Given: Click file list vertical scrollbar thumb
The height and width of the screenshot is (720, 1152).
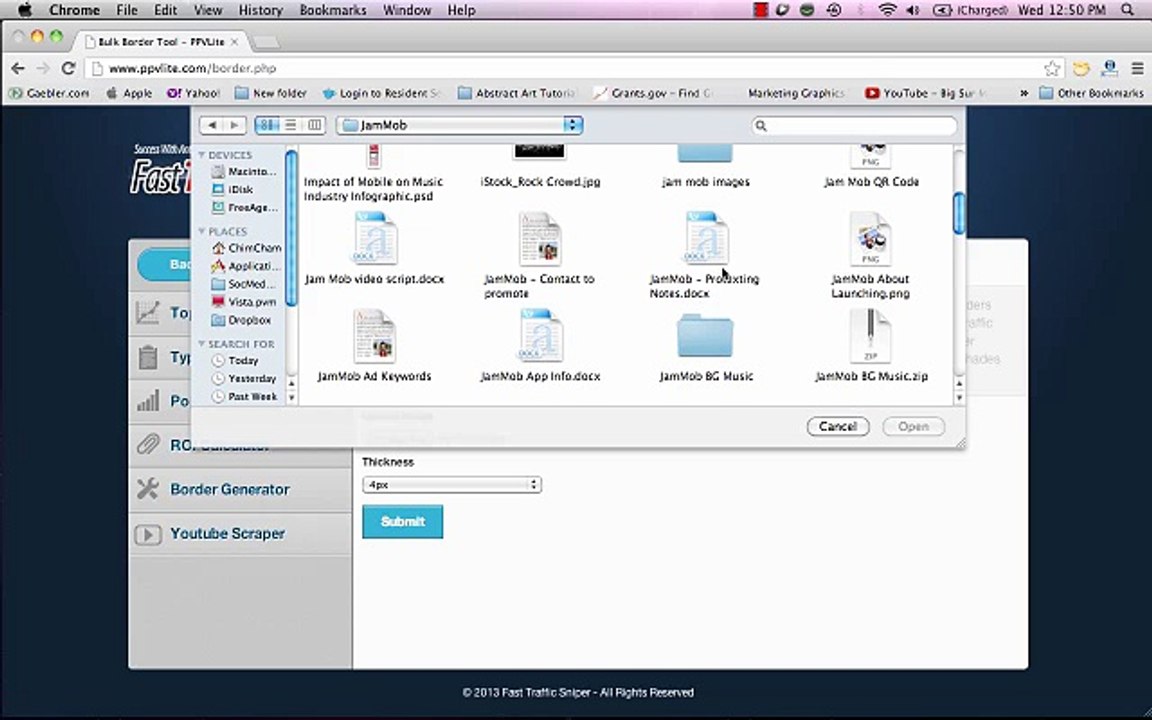Looking at the screenshot, I should [959, 213].
